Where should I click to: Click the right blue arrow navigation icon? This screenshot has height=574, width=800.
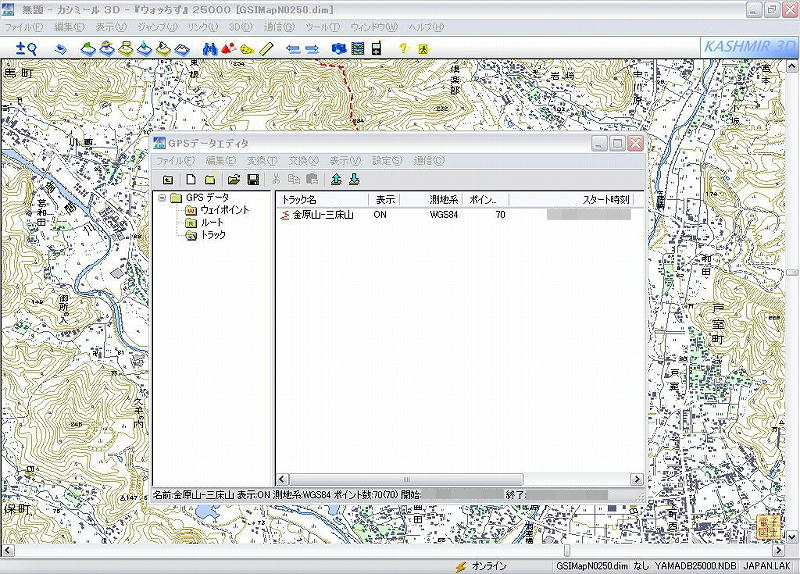(312, 49)
